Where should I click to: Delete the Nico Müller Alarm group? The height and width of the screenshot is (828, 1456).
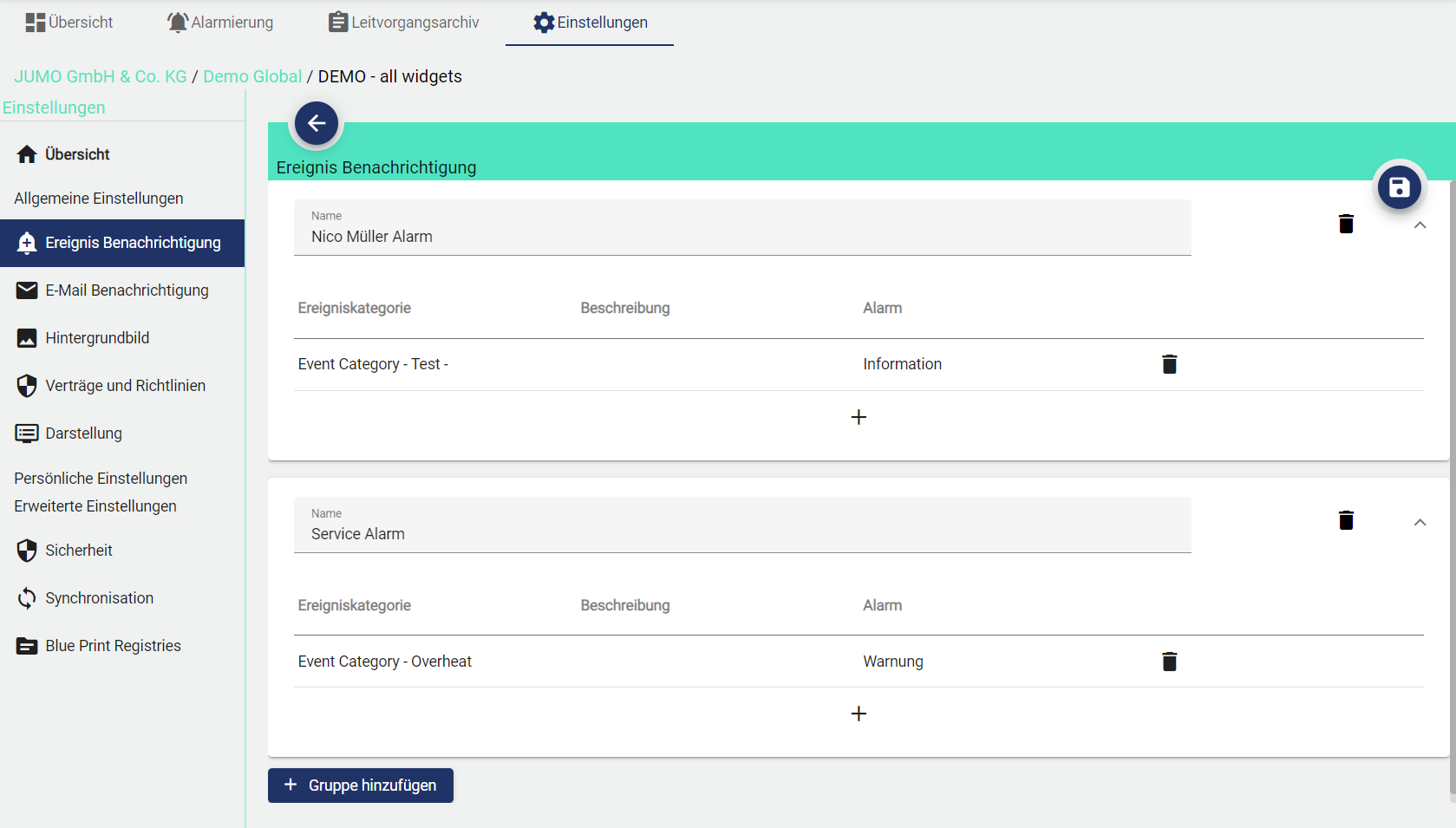pyautogui.click(x=1346, y=225)
